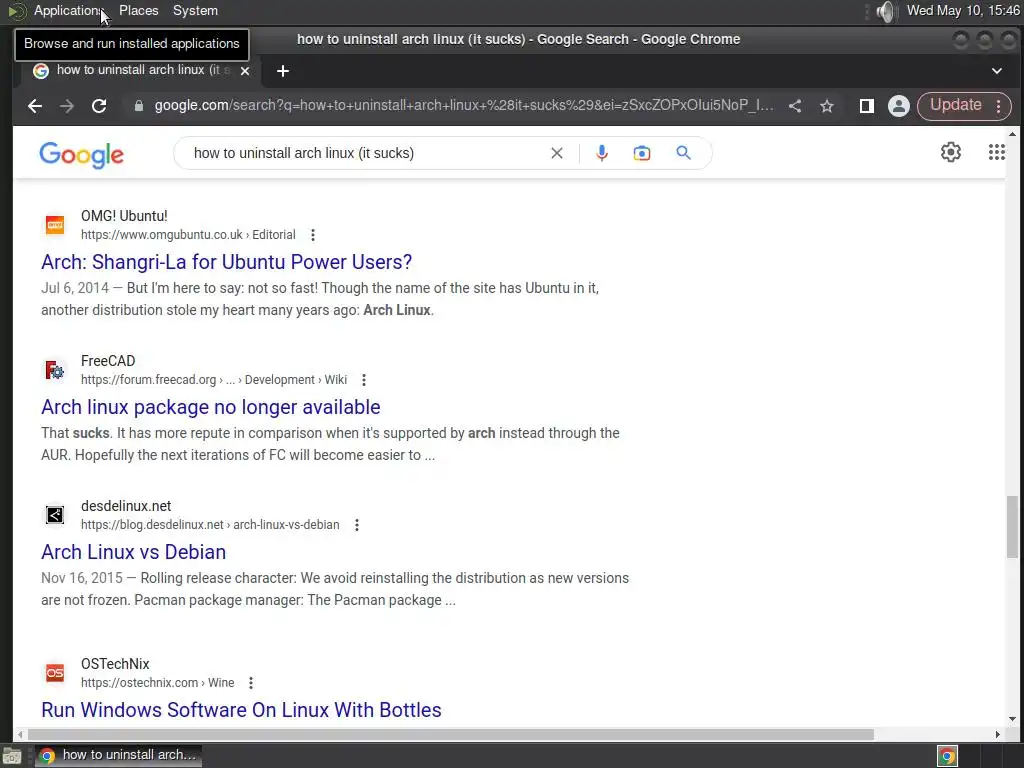
Task: Click the ostechnix.com URL breadcrumb
Action: (157, 682)
